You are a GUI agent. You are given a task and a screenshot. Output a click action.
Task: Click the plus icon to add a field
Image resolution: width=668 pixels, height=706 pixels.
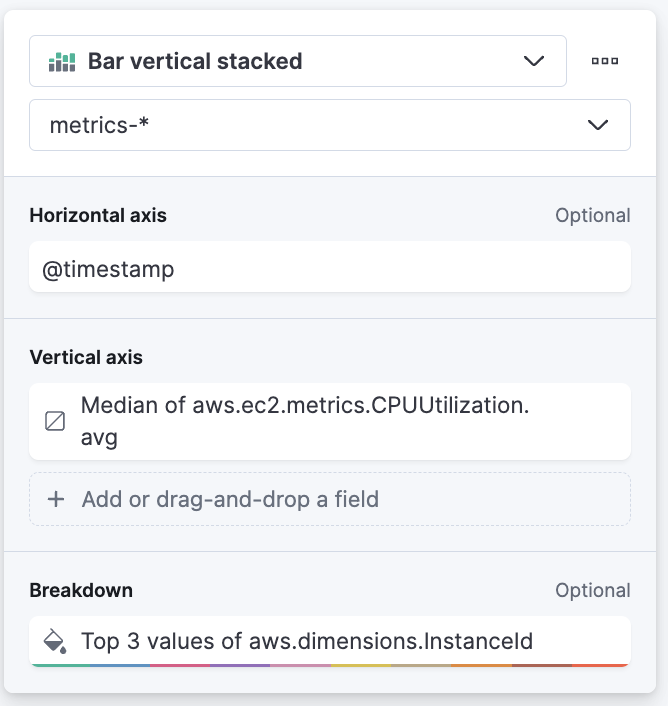tap(56, 499)
